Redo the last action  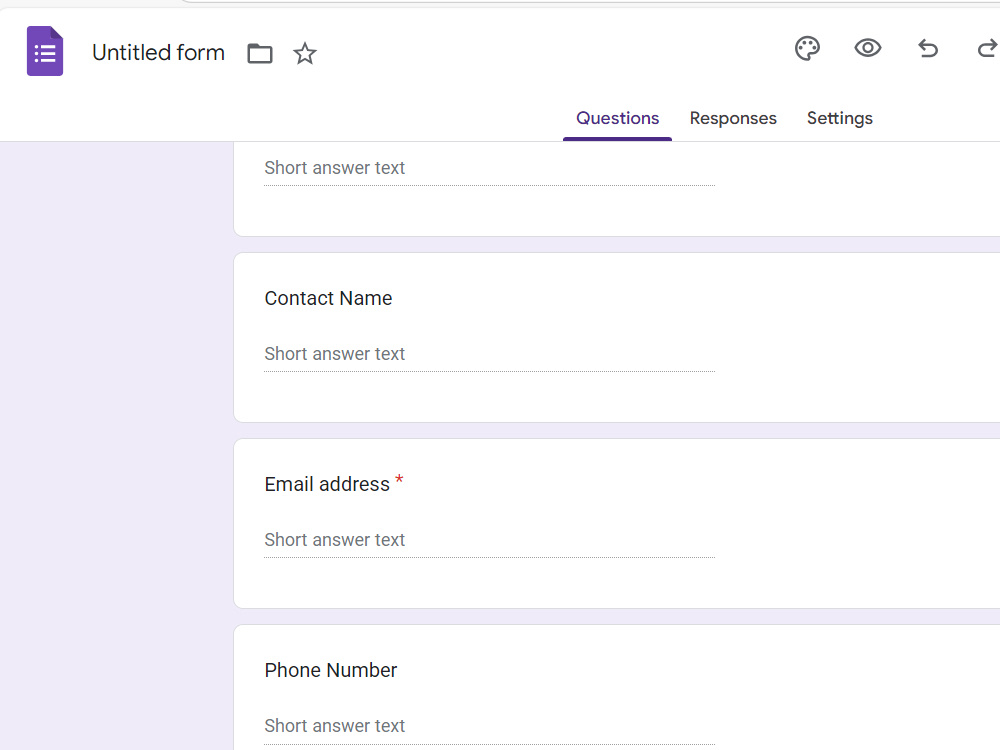[x=987, y=48]
